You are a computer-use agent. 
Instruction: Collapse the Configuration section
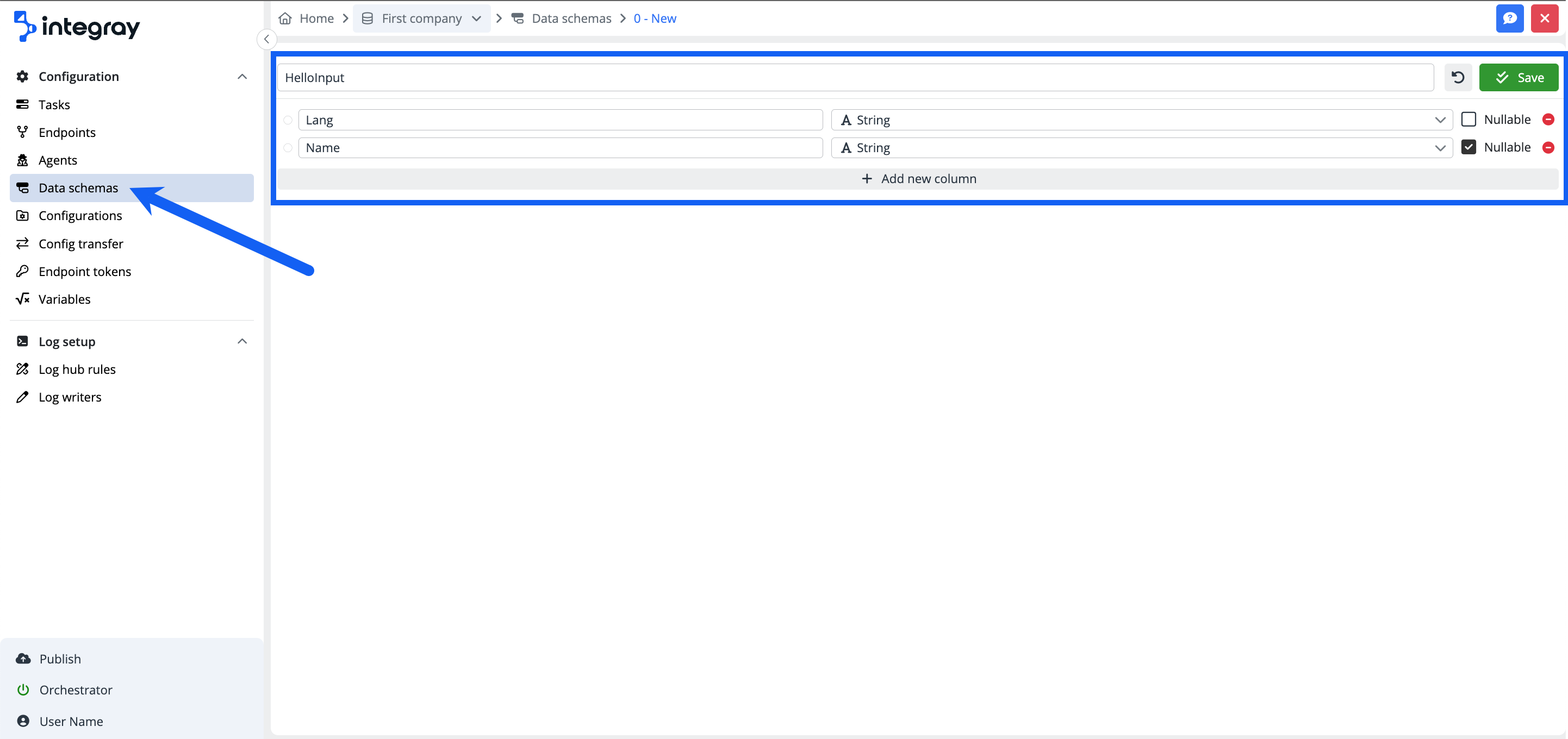[x=241, y=77]
